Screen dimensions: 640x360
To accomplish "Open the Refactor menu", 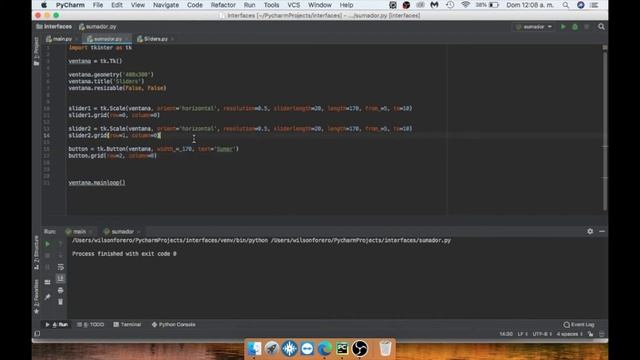I will pos(223,5).
